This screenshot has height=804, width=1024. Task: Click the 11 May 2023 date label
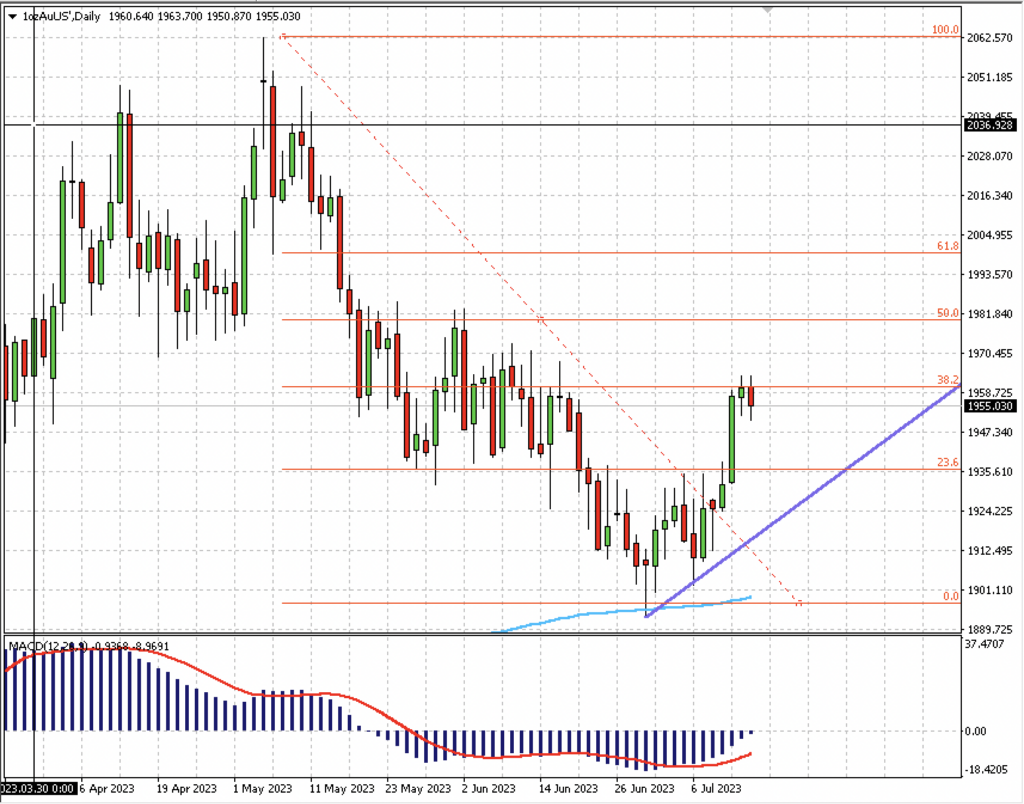coord(342,788)
